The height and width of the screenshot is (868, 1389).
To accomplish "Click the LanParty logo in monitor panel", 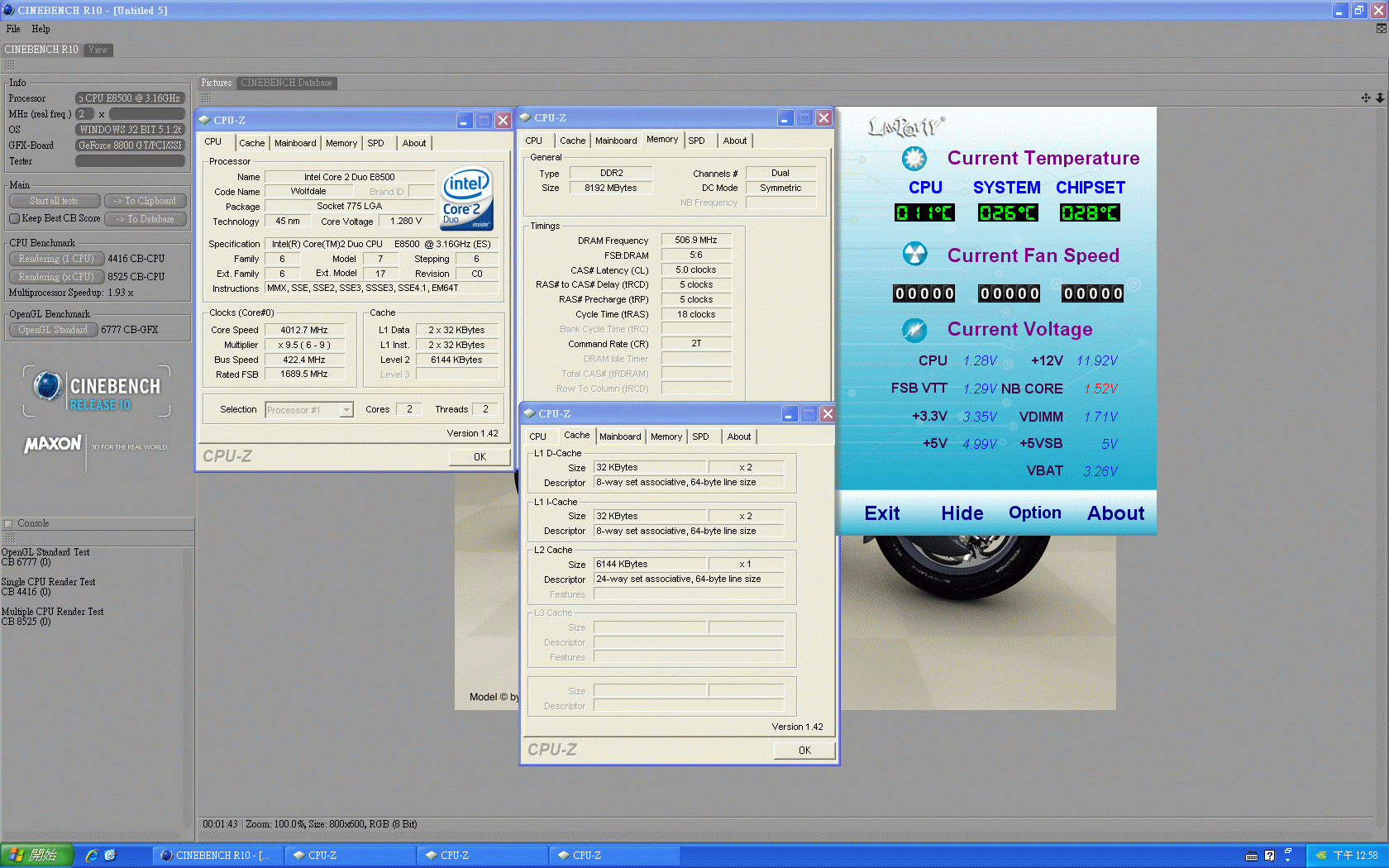I will coord(906,126).
